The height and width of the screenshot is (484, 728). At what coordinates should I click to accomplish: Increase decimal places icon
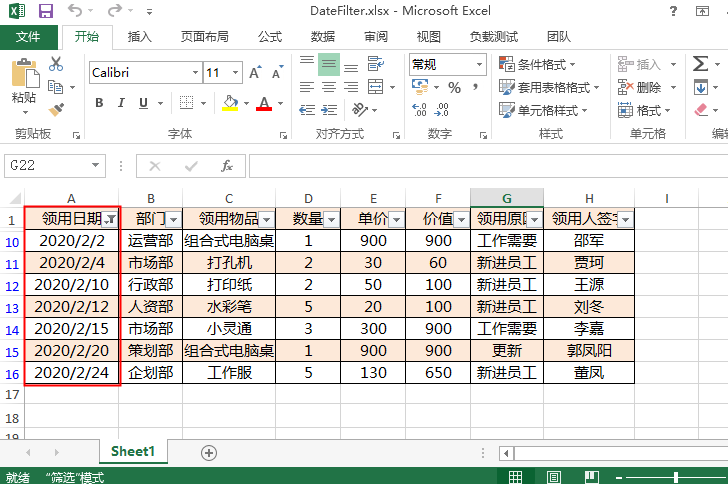419,110
